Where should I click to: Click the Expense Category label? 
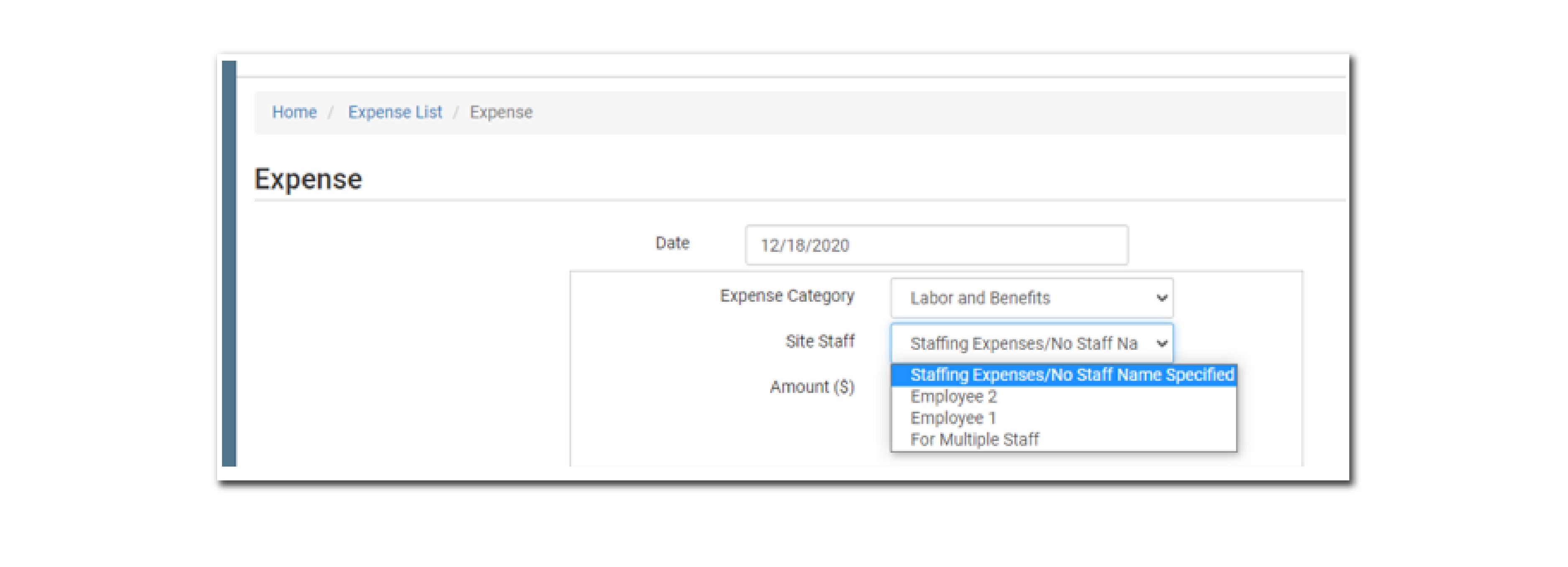787,296
